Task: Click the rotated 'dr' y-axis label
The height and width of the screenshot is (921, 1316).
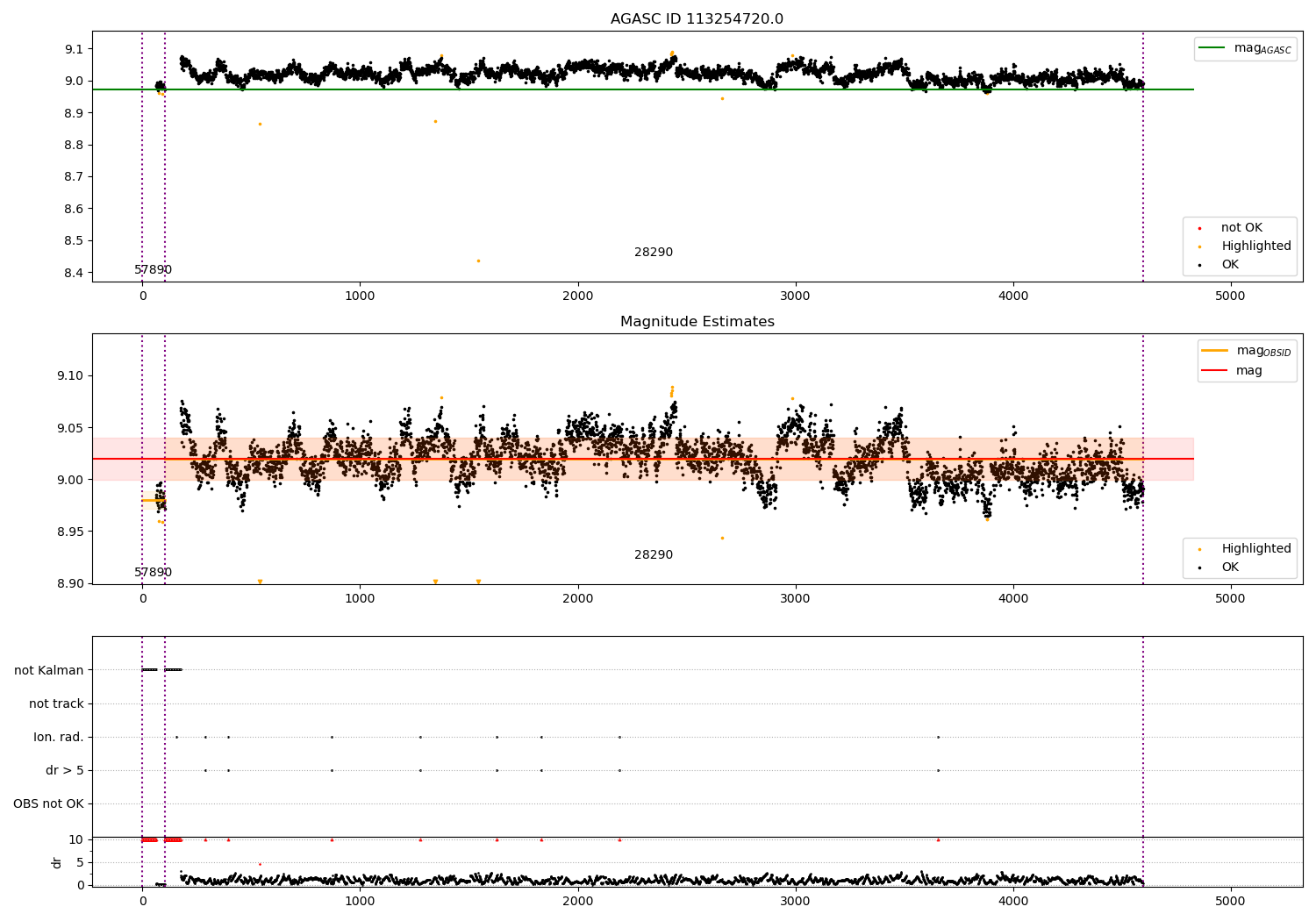Action: point(57,862)
